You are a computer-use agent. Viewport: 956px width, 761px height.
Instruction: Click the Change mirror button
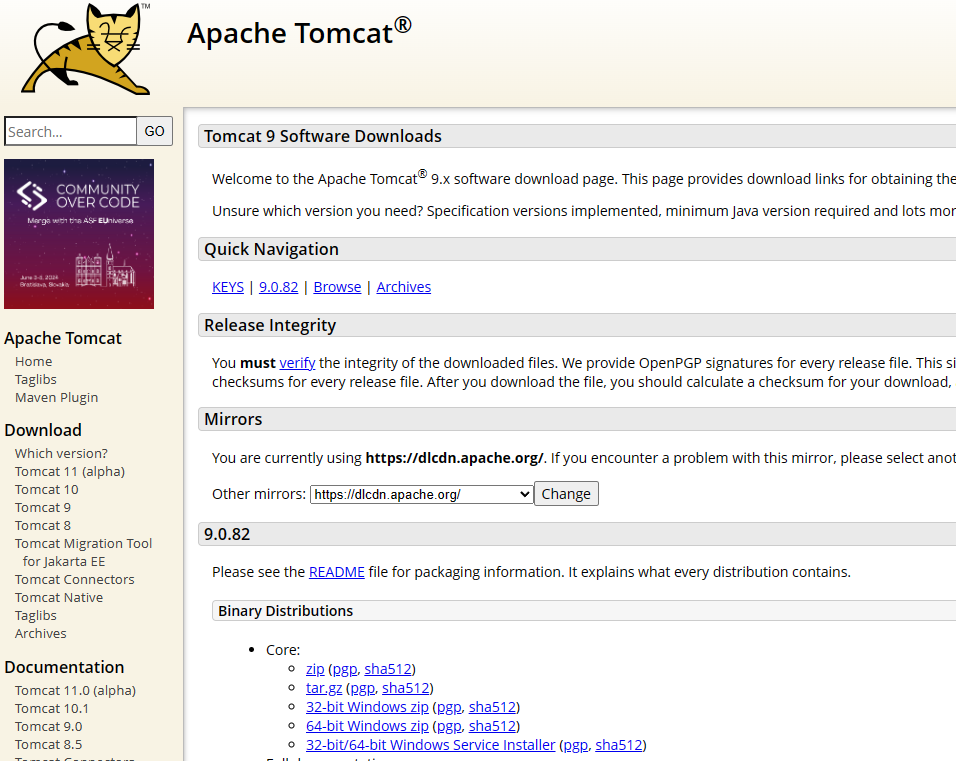tap(566, 494)
